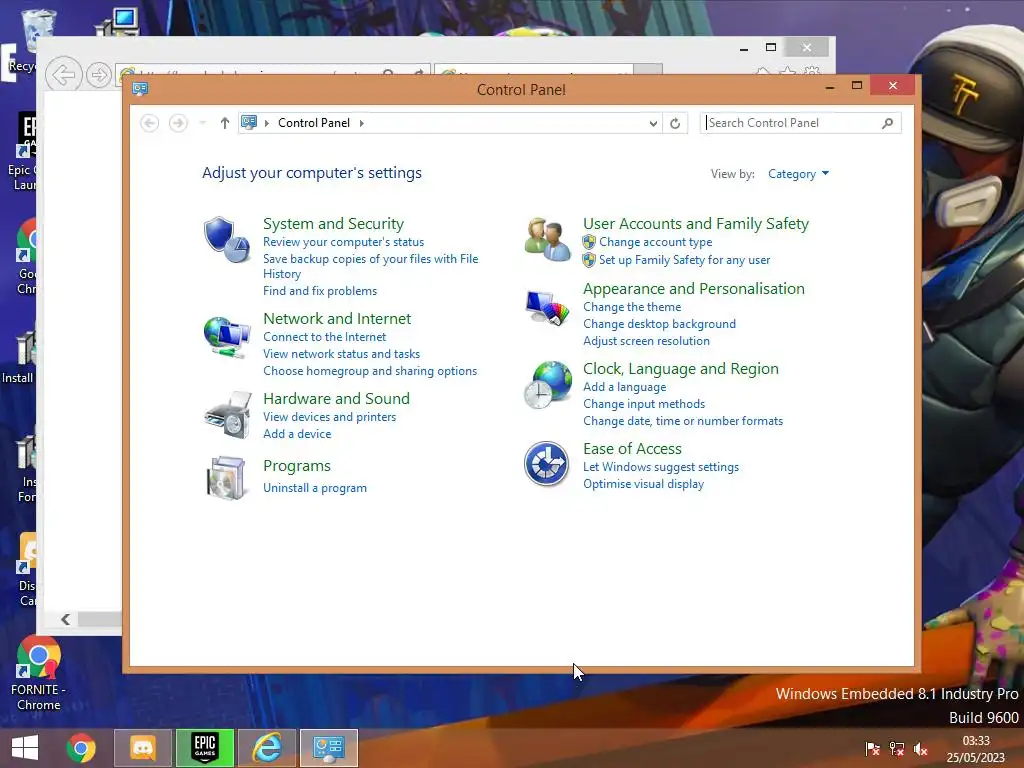Open the Appearance and Personalisation monitor icon

[x=547, y=308]
